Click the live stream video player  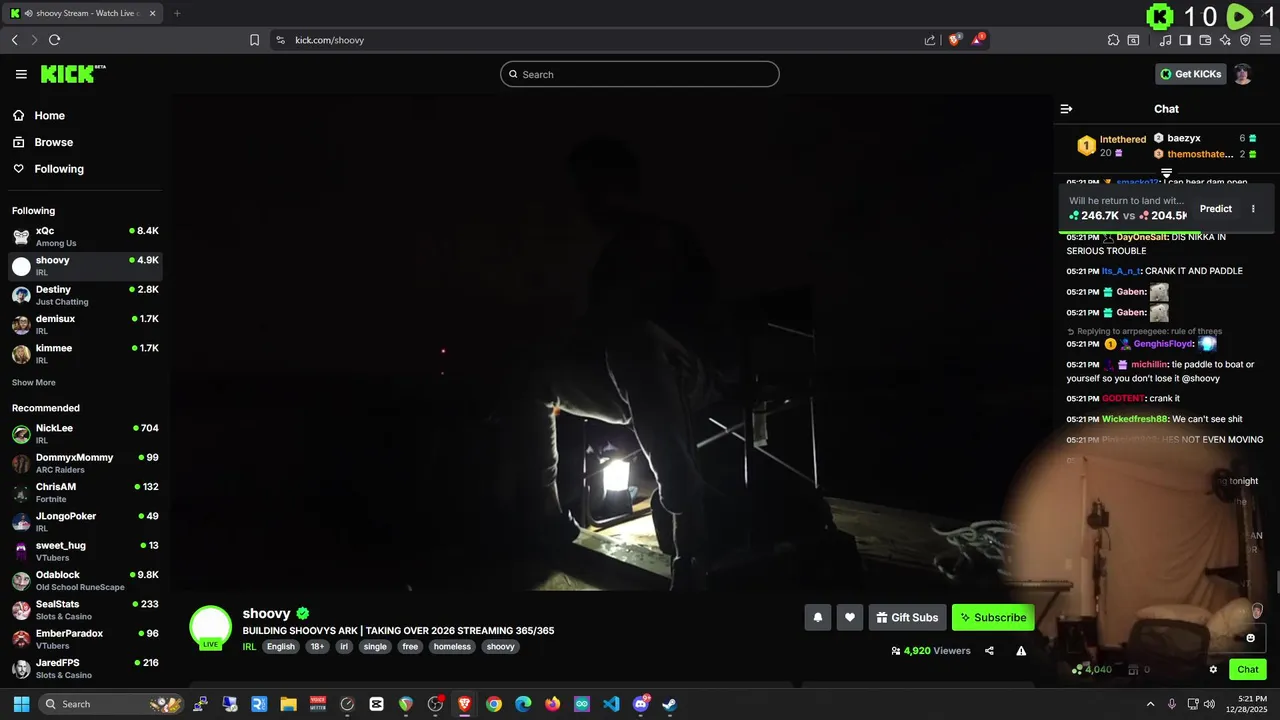point(610,342)
